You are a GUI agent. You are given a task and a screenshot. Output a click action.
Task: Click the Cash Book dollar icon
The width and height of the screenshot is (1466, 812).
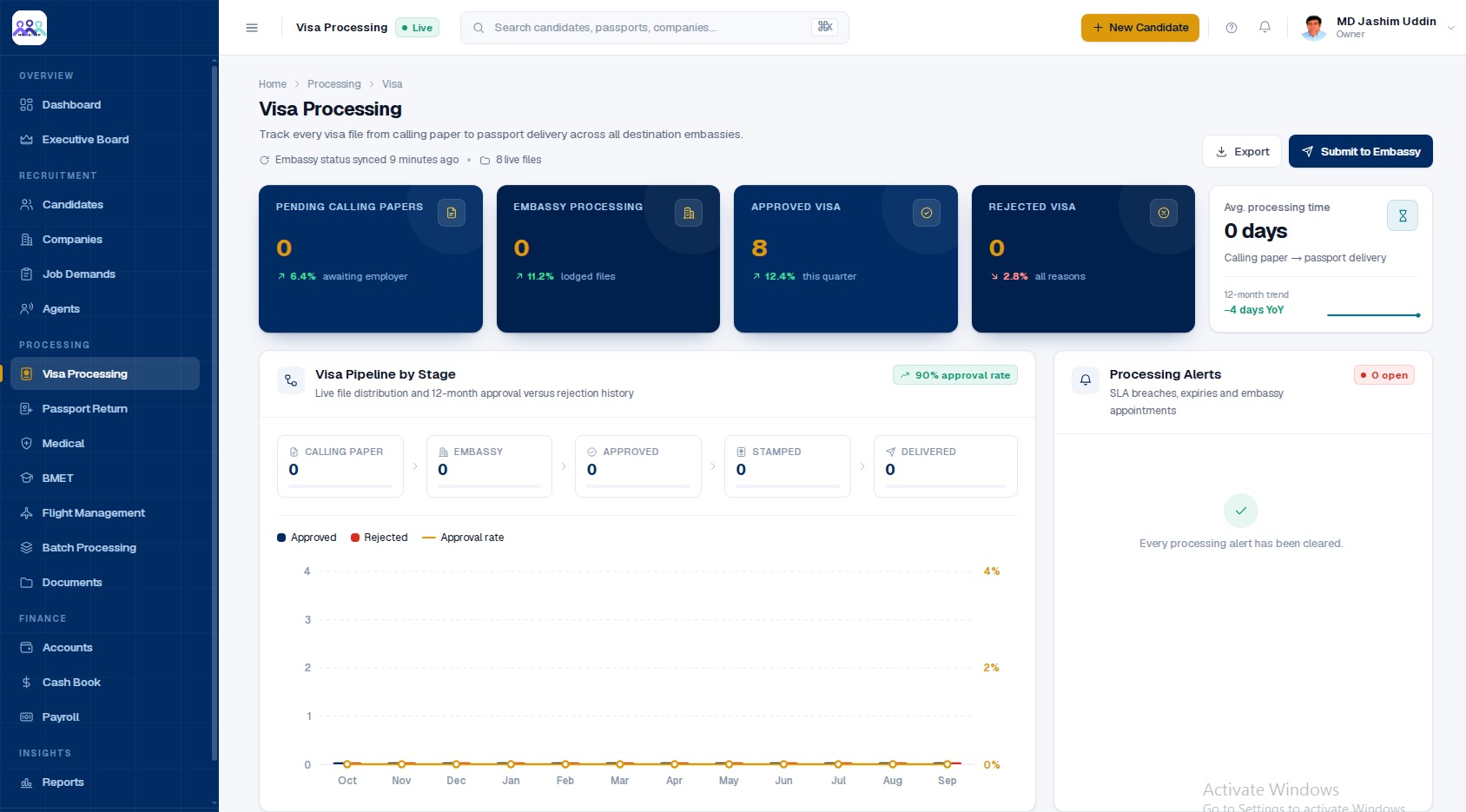pos(27,683)
